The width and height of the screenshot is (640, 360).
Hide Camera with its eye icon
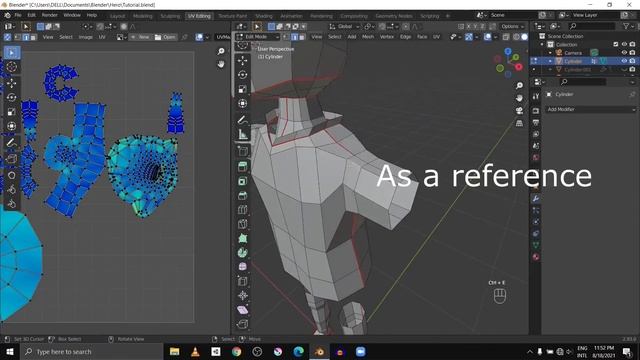click(624, 53)
